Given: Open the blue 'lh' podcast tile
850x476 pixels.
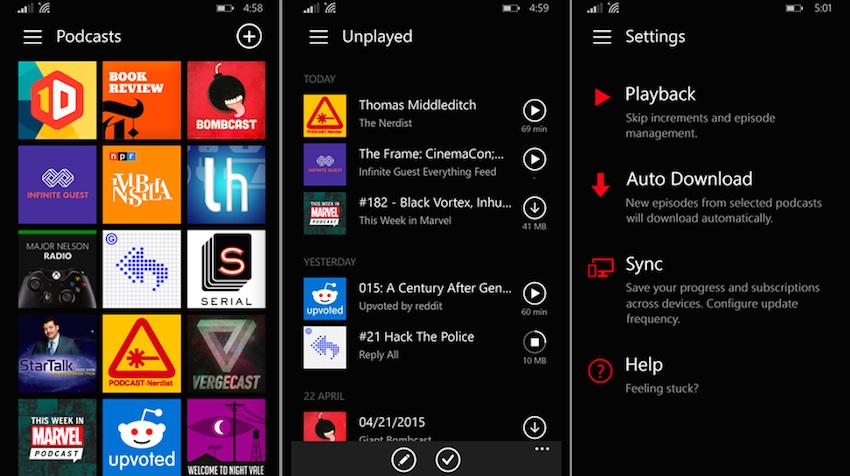Looking at the screenshot, I should click(226, 184).
